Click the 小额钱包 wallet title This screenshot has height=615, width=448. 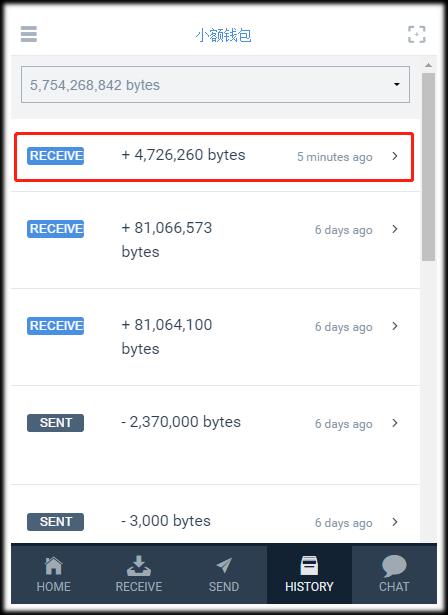click(x=224, y=35)
